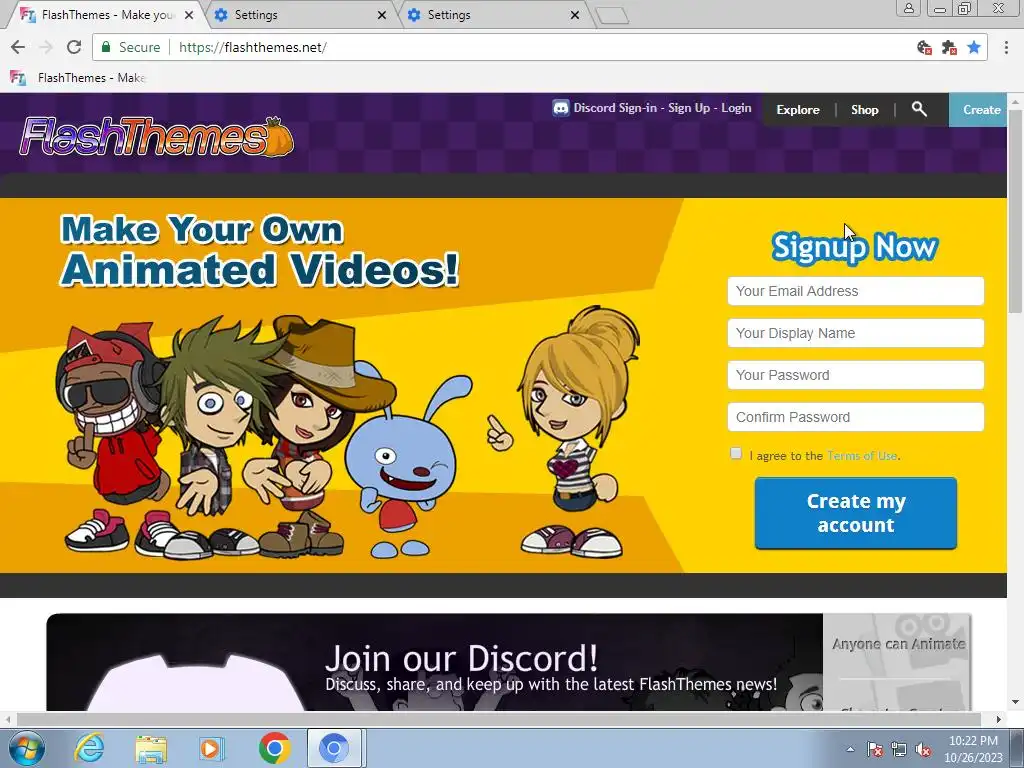Click the scroll-right arrow of horizontal scrollbar
Image resolution: width=1024 pixels, height=768 pixels.
[999, 719]
